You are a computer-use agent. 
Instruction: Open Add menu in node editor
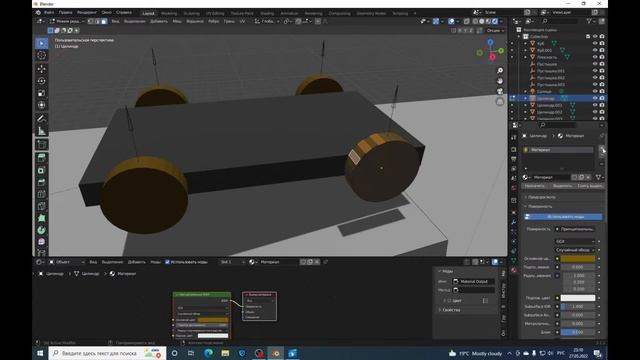coord(137,262)
